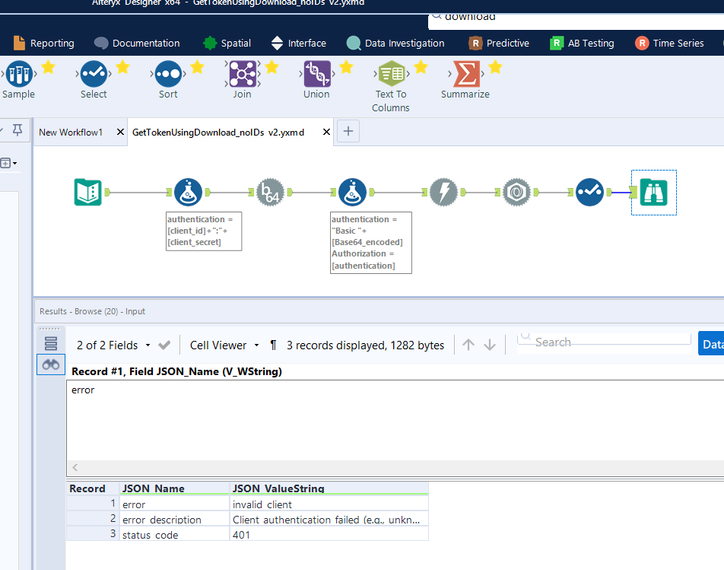The image size is (724, 570).
Task: Click the Data button in results
Action: pyautogui.click(x=711, y=344)
